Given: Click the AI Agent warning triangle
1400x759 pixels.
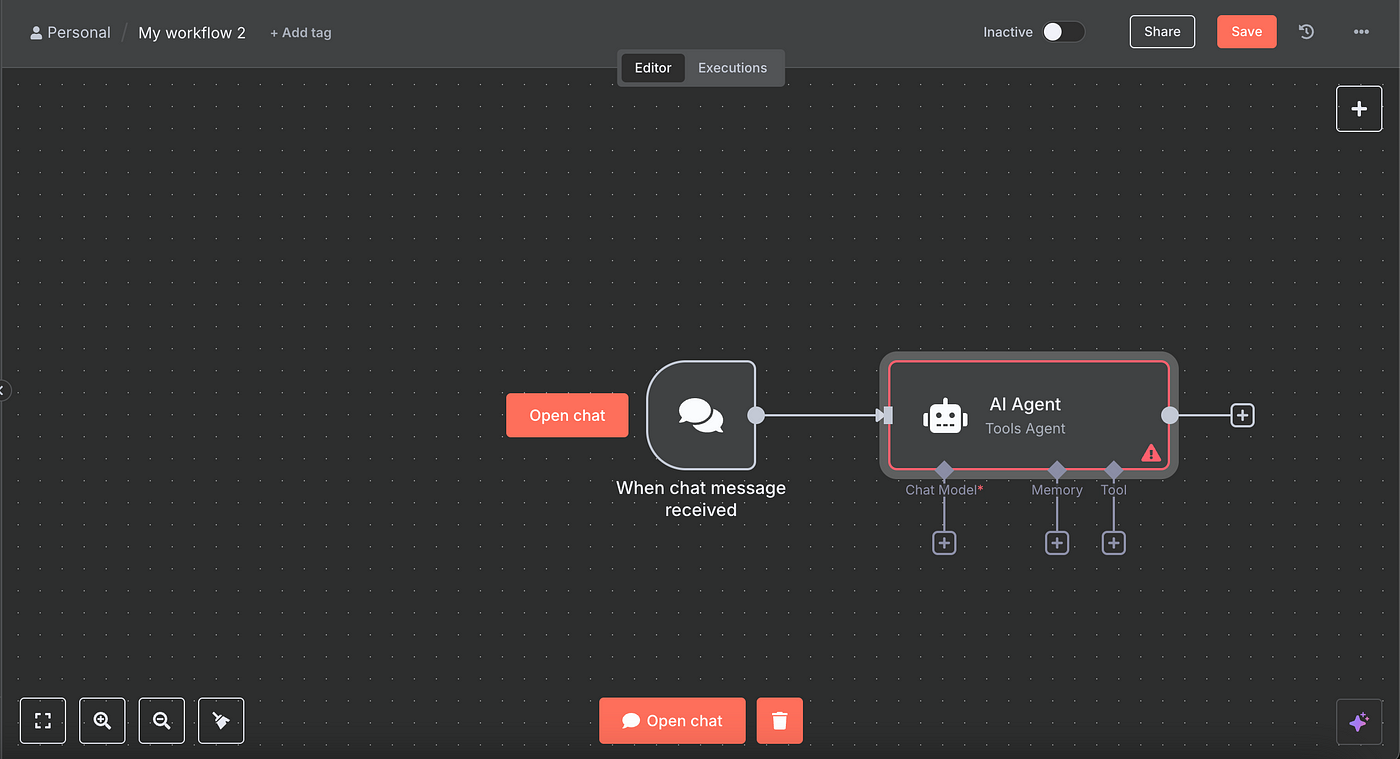Looking at the screenshot, I should tap(1151, 453).
